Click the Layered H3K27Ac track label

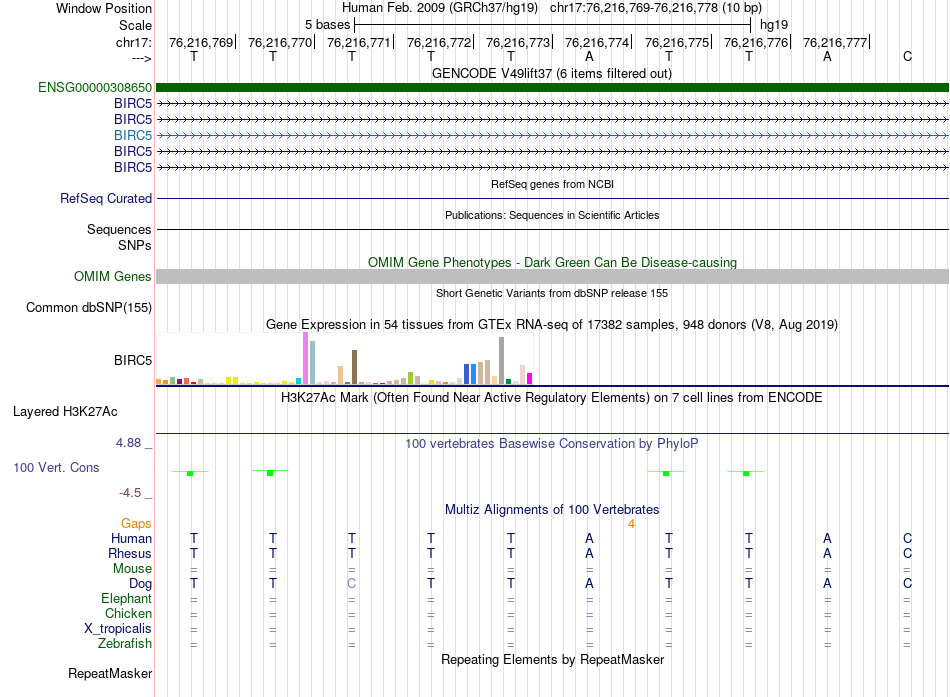65,412
